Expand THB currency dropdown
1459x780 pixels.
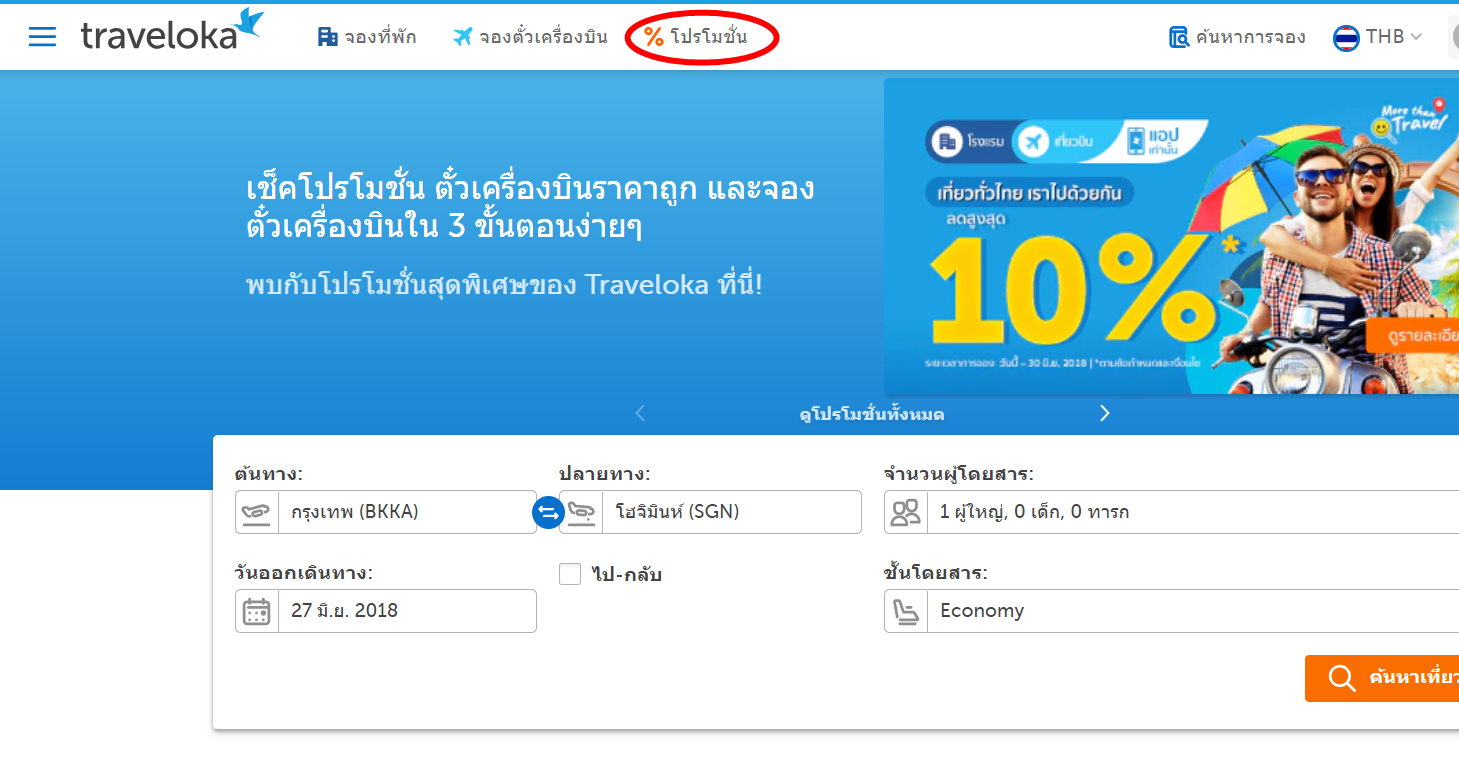tap(1377, 37)
